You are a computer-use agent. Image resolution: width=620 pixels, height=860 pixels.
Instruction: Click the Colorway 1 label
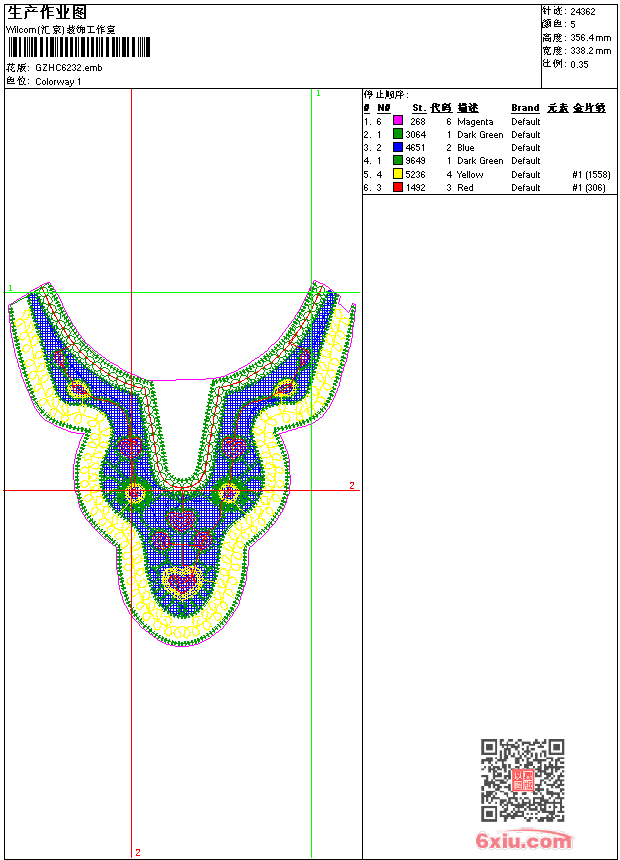tap(58, 82)
